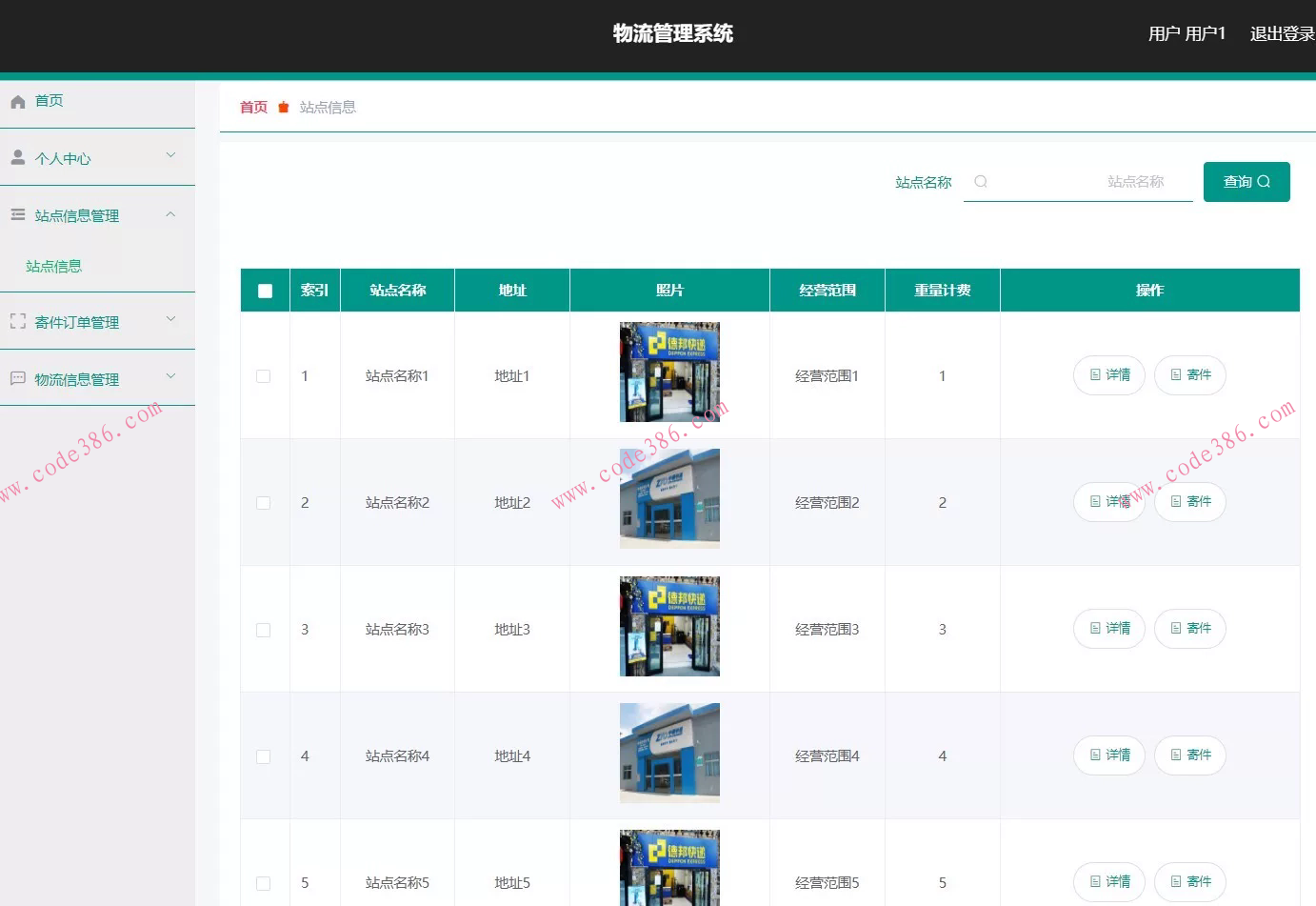Check the checkbox for 站点名称3 row
This screenshot has height=906, width=1316.
click(x=264, y=629)
